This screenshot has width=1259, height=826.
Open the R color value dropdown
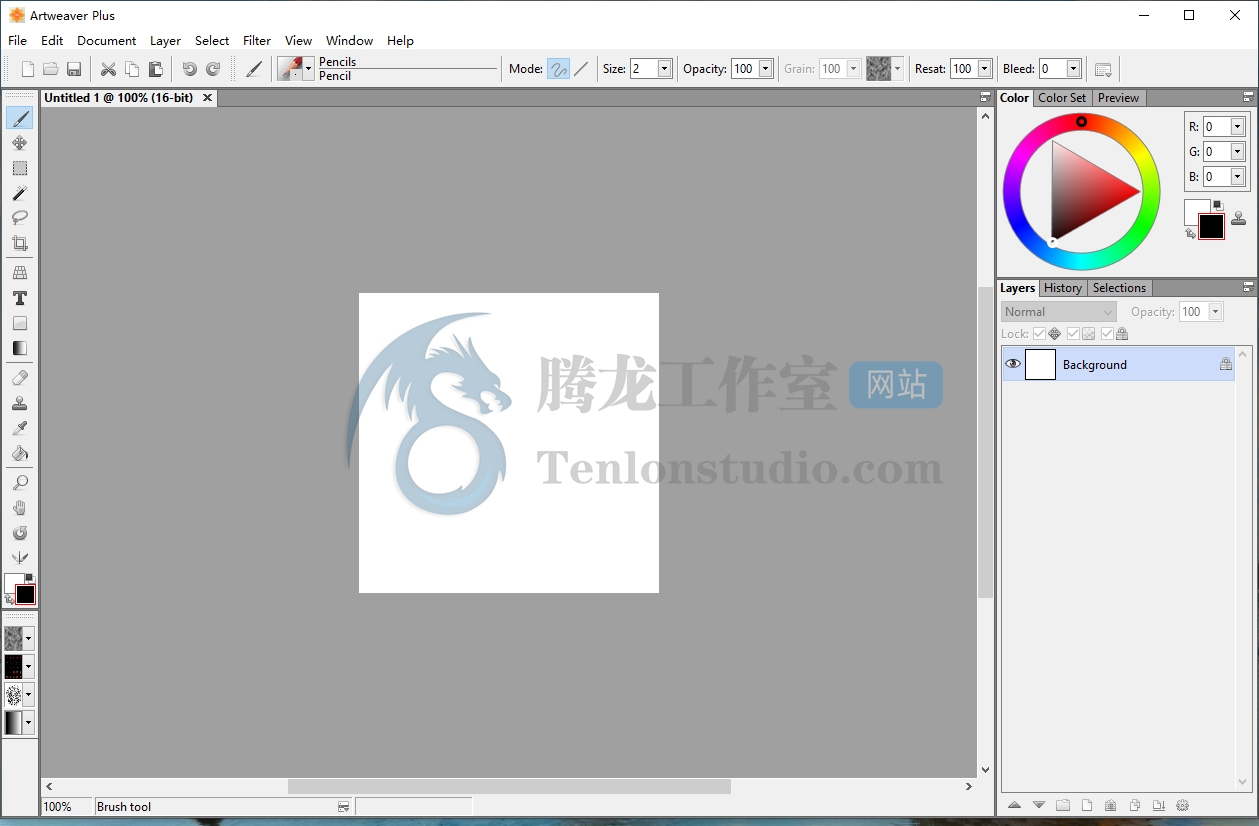pos(1238,127)
